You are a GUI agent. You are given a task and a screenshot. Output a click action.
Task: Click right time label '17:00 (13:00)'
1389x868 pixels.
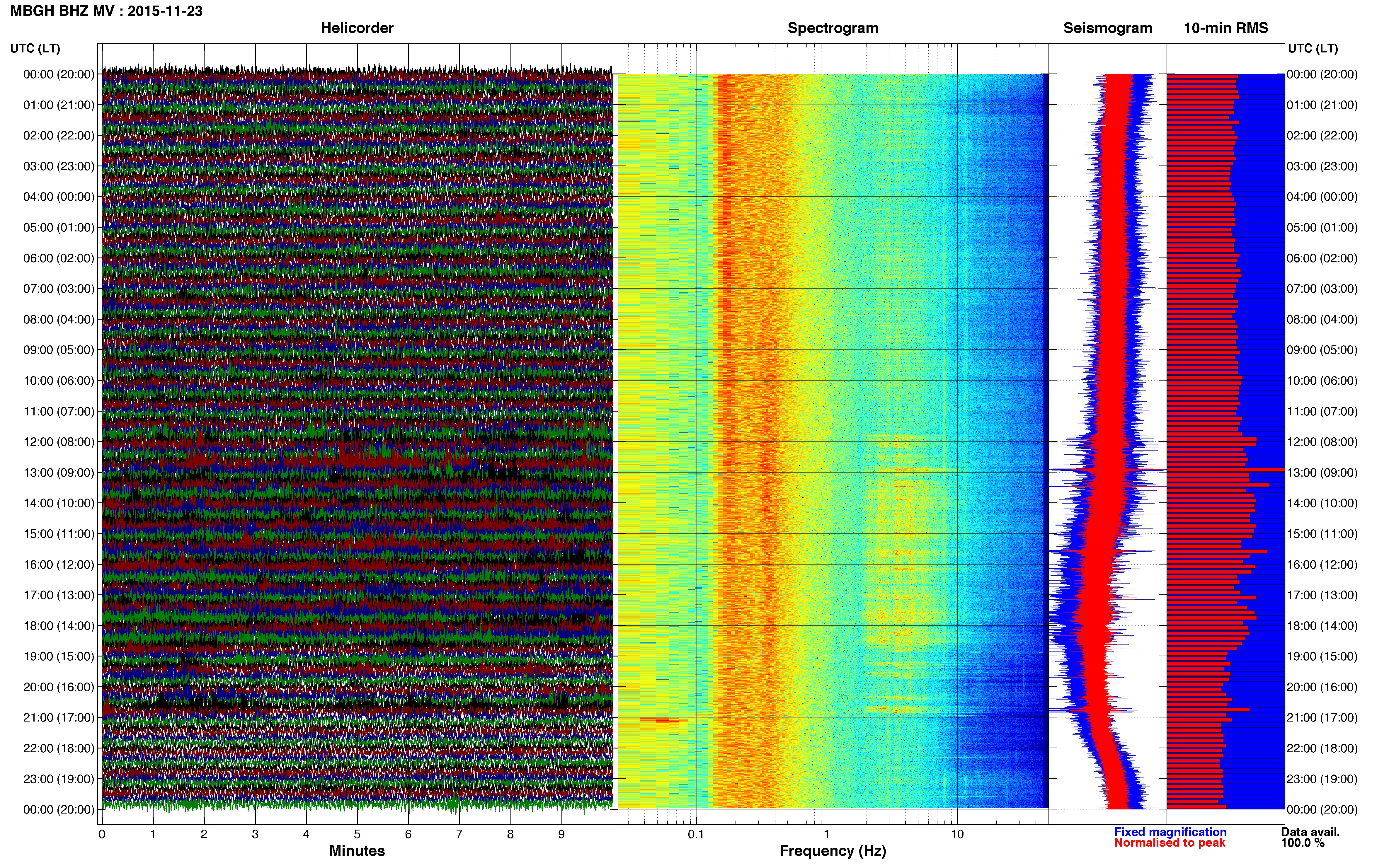(1322, 595)
